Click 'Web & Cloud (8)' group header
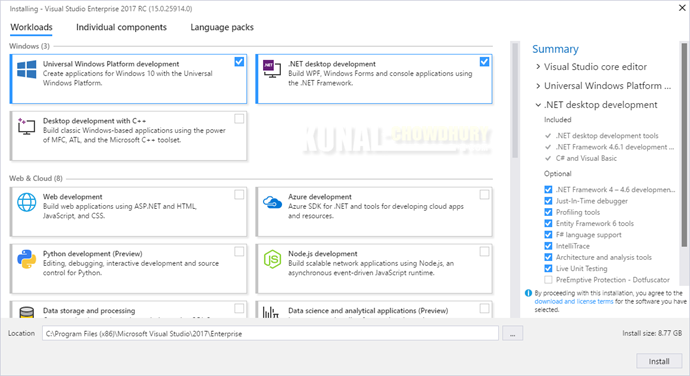690x376 pixels. click(36, 178)
